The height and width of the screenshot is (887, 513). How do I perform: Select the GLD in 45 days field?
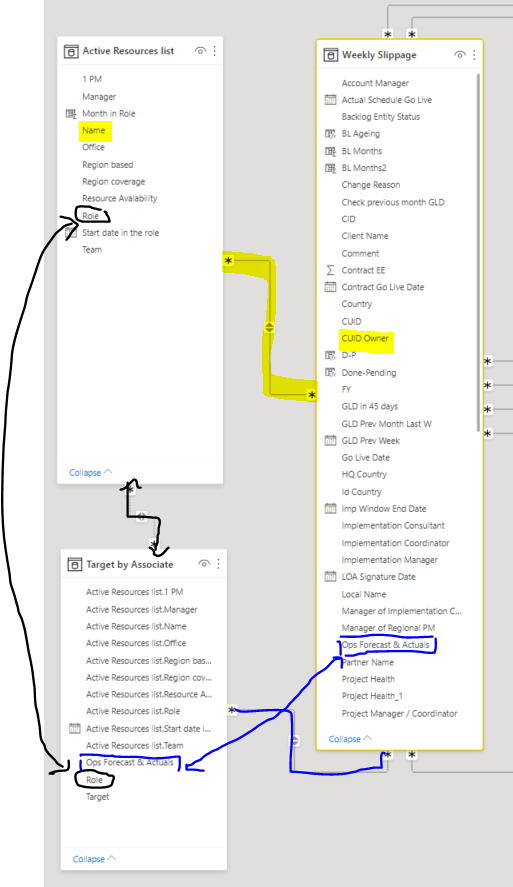point(369,406)
